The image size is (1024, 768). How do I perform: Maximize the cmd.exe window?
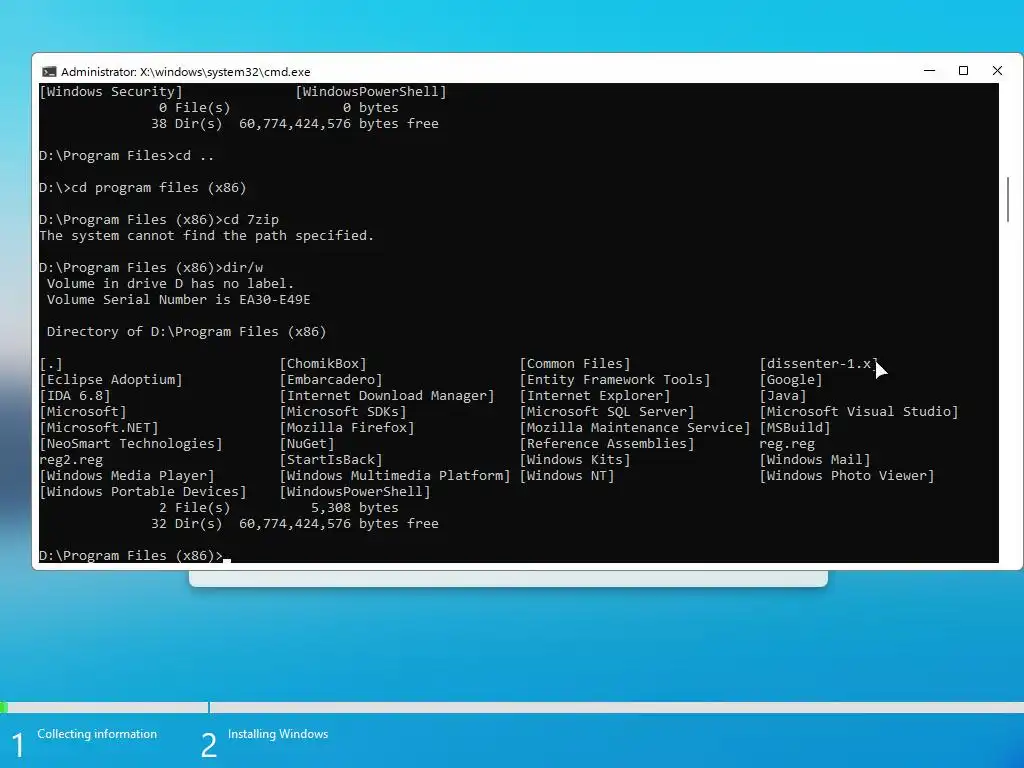963,71
